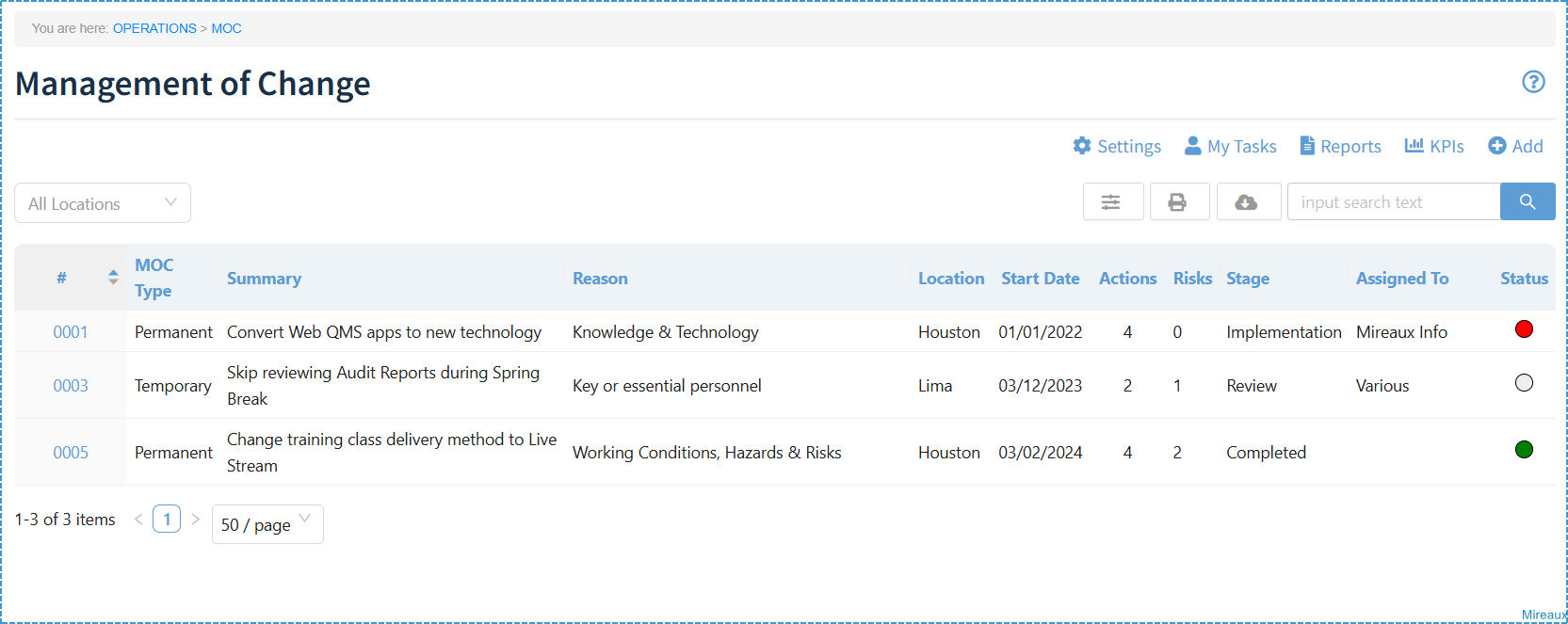
Task: Sort by the # column arrows
Action: point(113,278)
